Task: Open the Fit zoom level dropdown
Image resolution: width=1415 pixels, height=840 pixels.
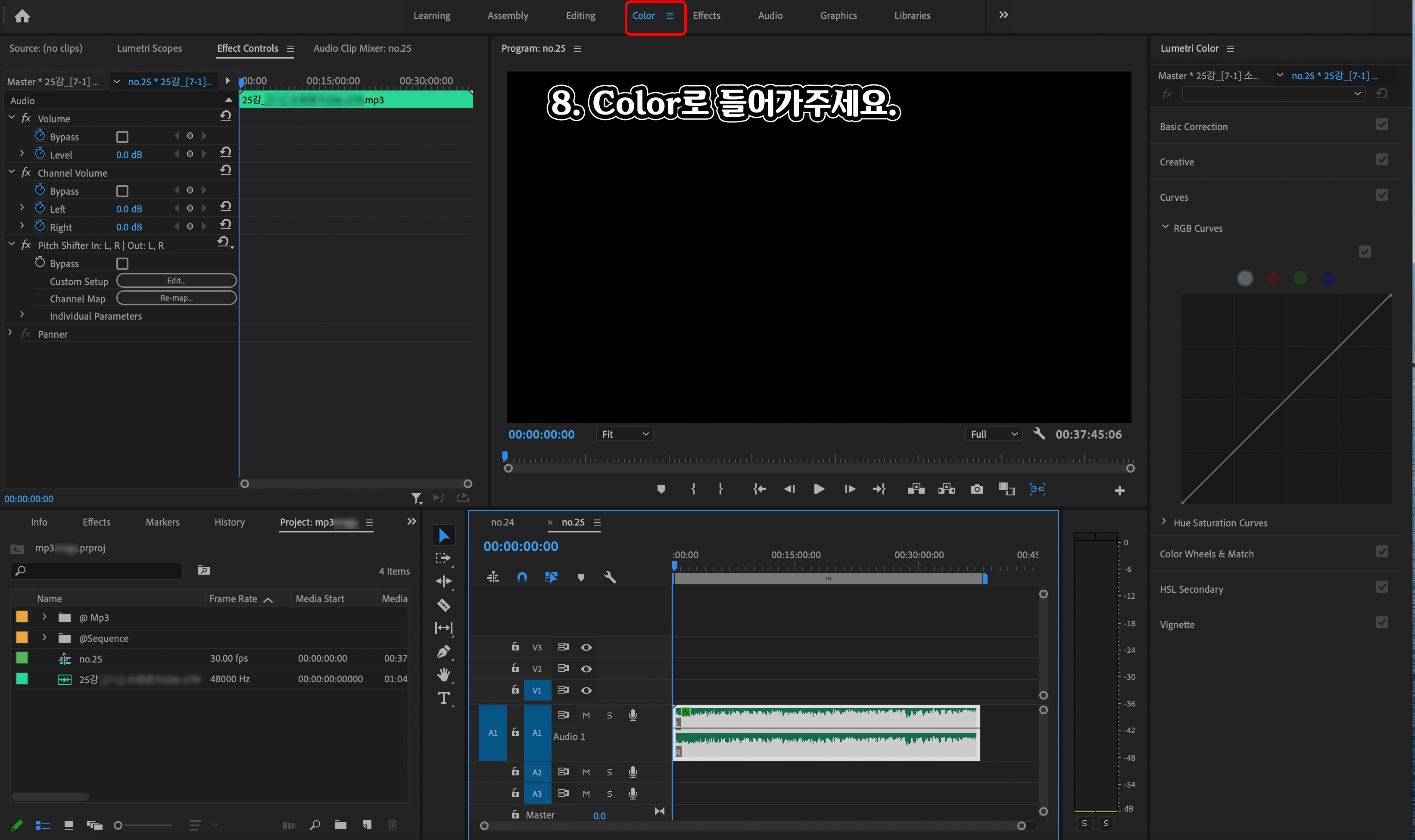Action: click(625, 434)
